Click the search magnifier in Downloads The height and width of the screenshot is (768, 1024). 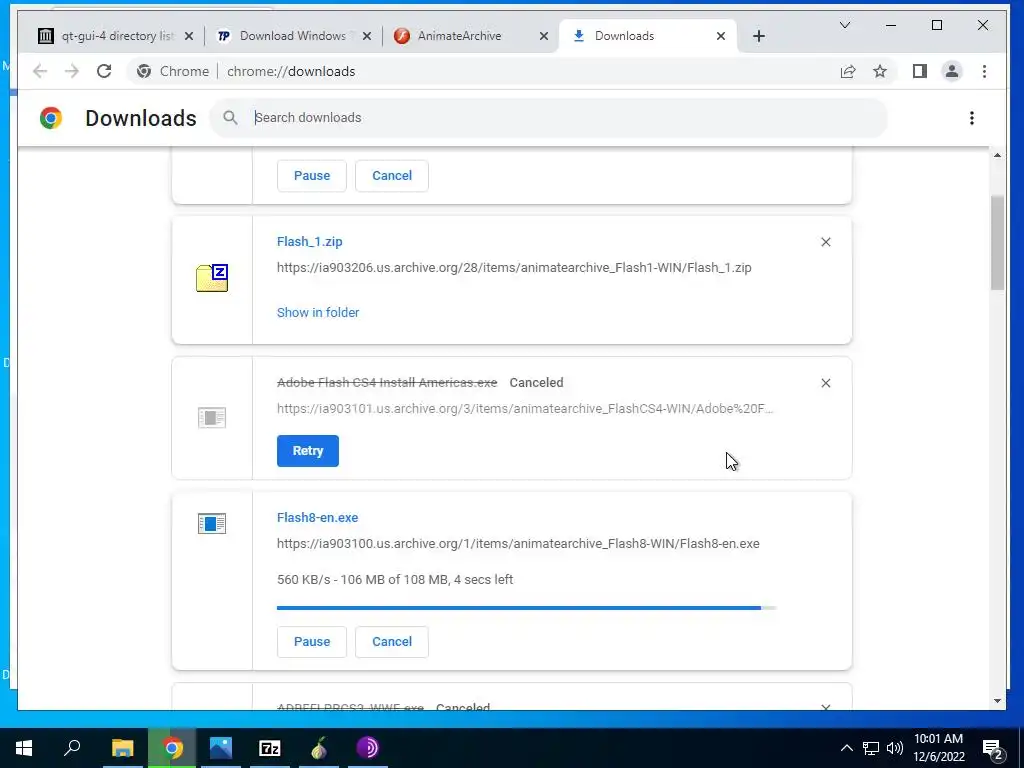230,118
